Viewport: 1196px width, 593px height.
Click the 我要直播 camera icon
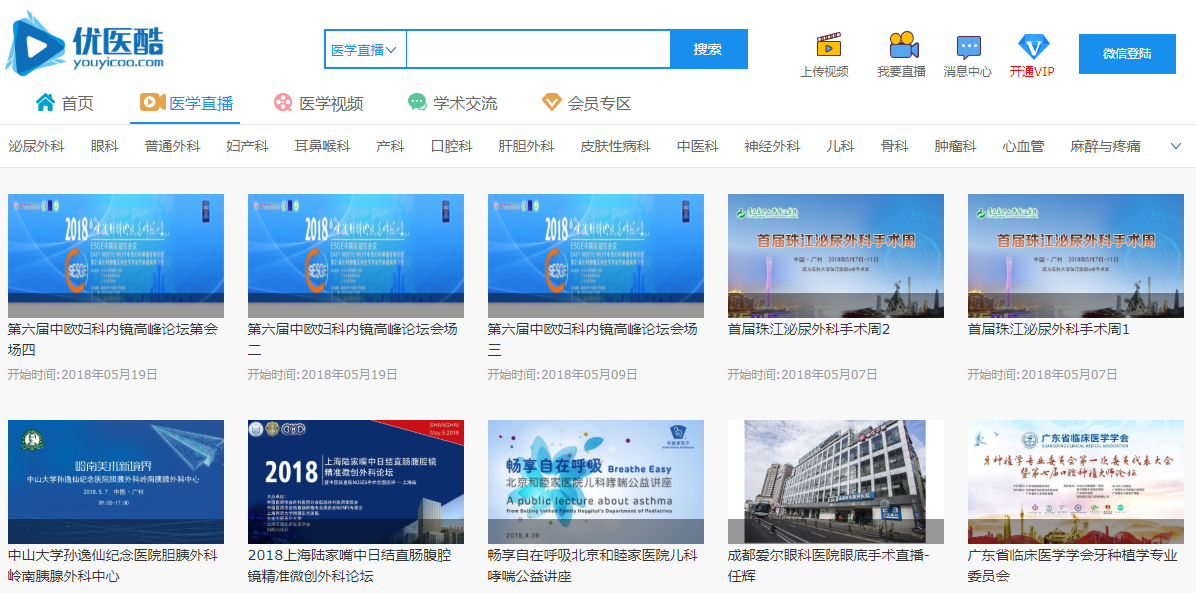click(x=903, y=45)
